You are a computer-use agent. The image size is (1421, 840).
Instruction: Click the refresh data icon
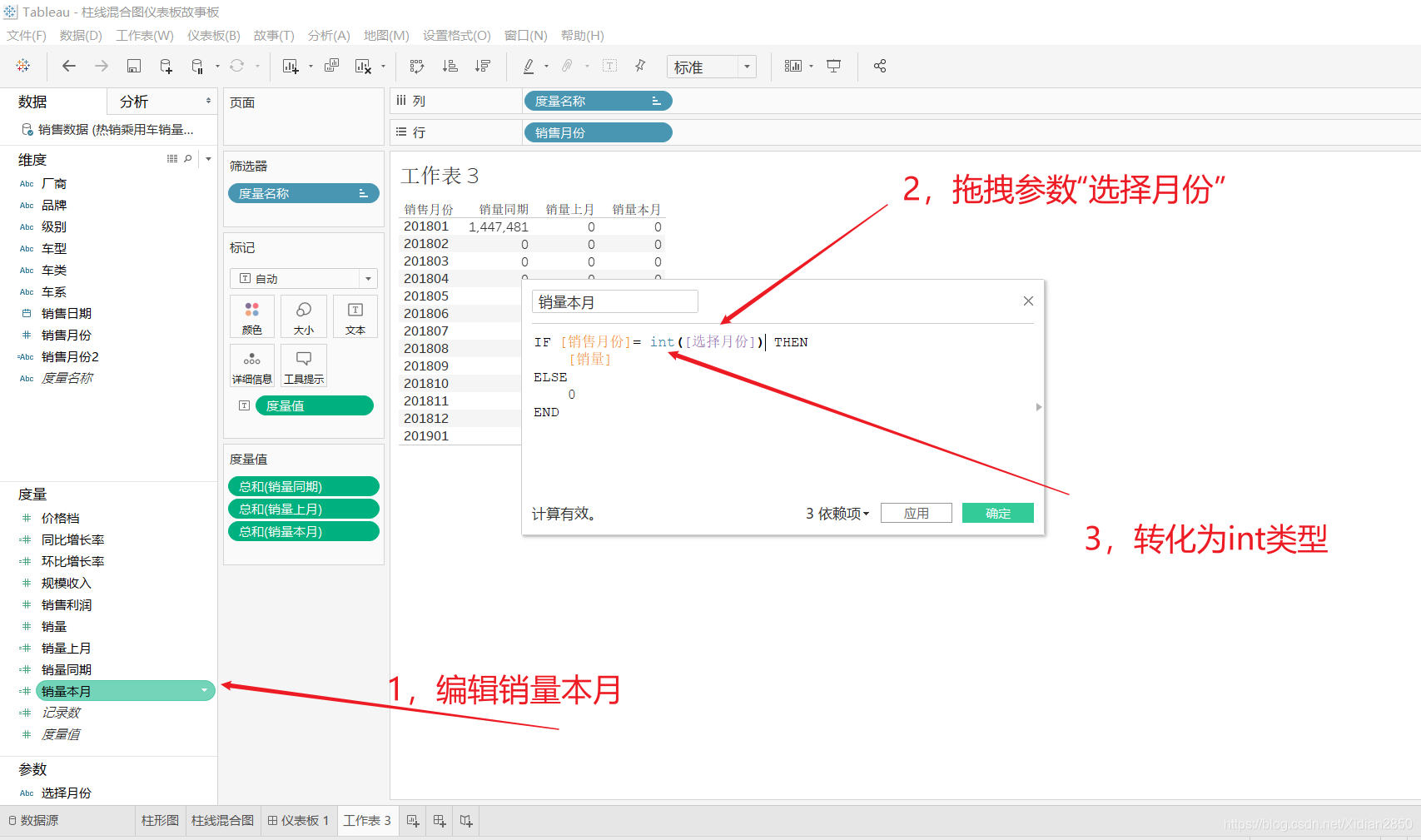click(x=237, y=66)
